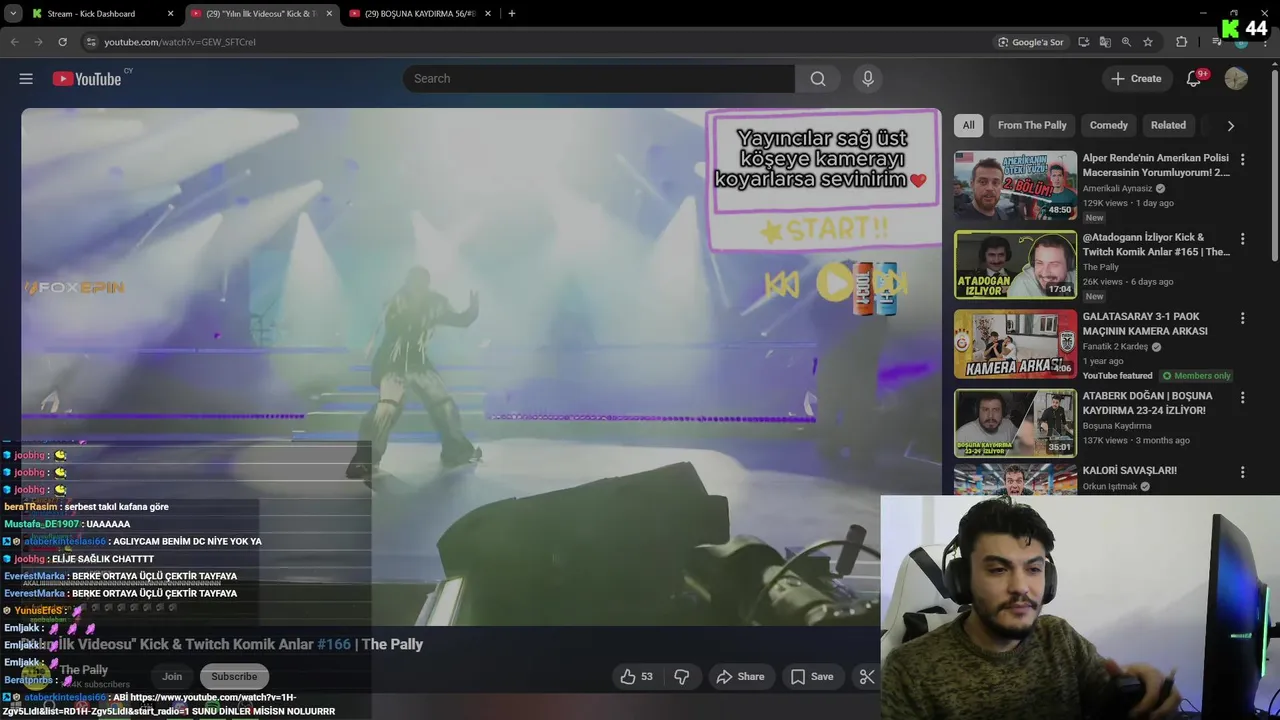Switch to the BOŞUNA KAYDIRMA browser tab

tap(418, 14)
